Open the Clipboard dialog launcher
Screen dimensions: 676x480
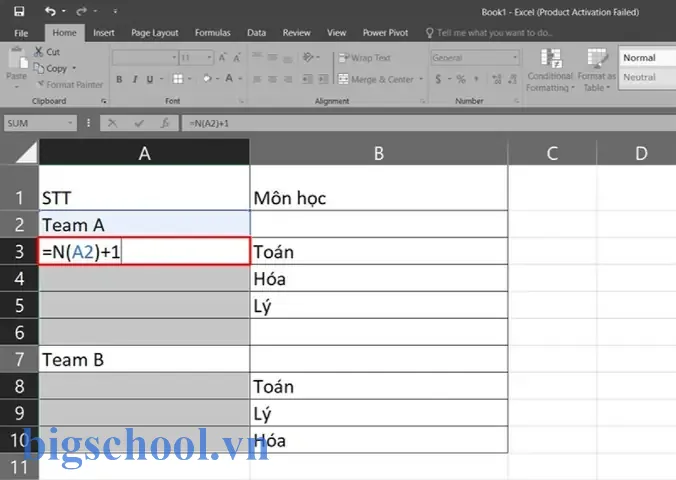103,101
